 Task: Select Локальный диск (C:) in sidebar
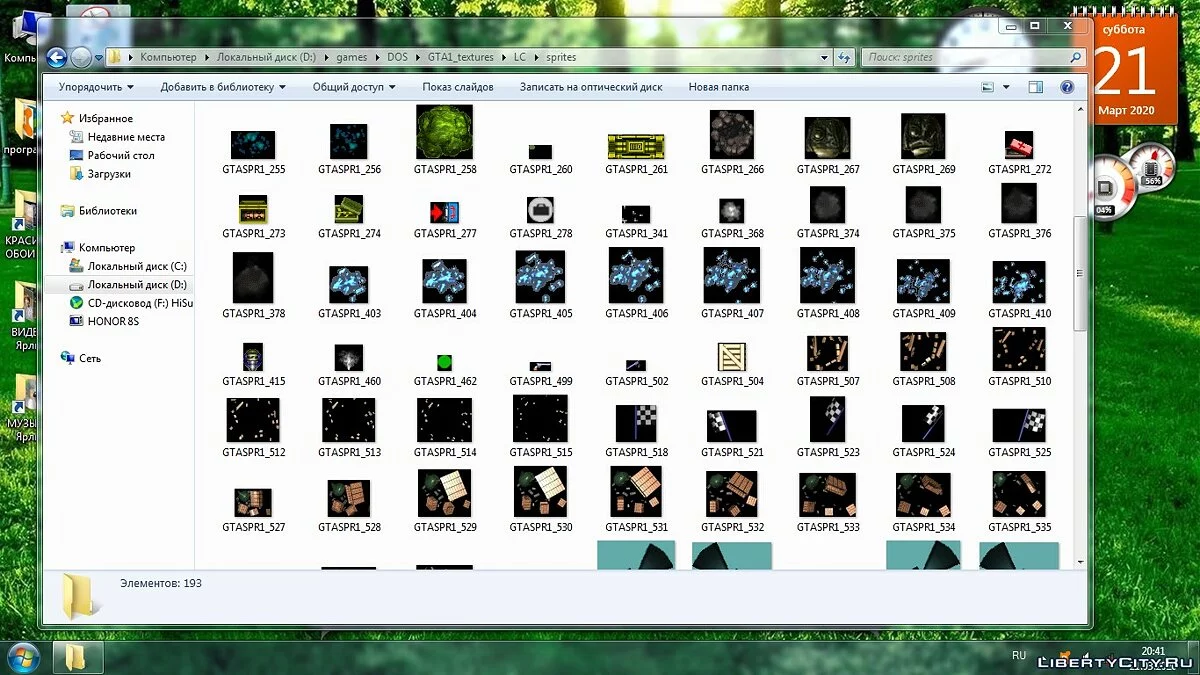point(136,266)
